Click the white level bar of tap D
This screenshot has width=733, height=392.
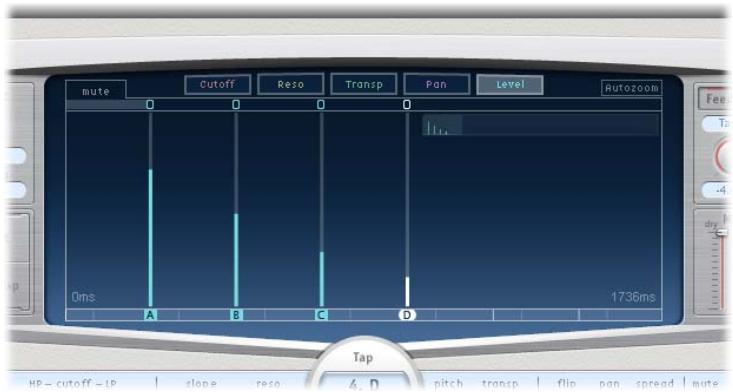tap(407, 292)
